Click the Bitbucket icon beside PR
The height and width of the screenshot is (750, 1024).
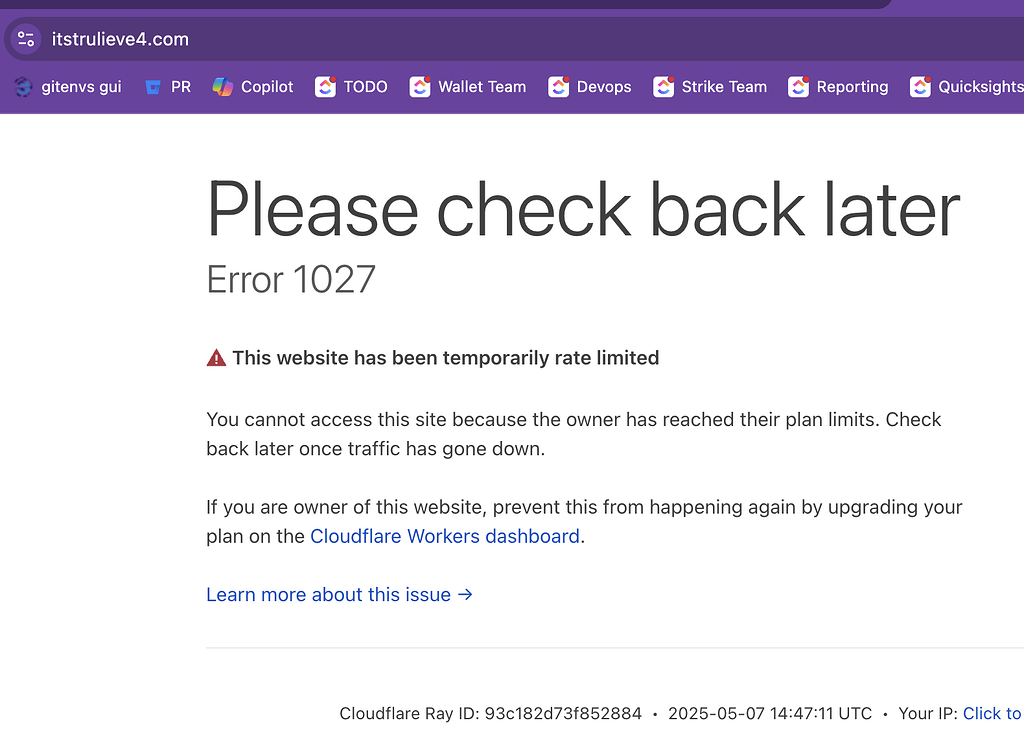153,87
